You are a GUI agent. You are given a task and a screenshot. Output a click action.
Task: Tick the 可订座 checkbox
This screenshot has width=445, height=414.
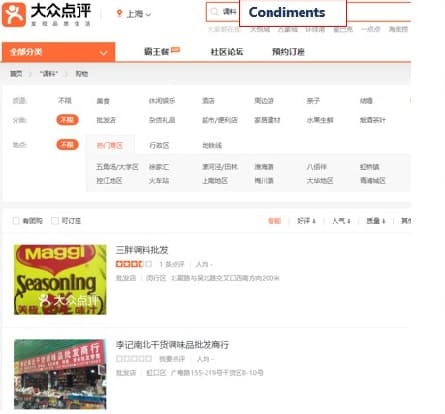(55, 221)
